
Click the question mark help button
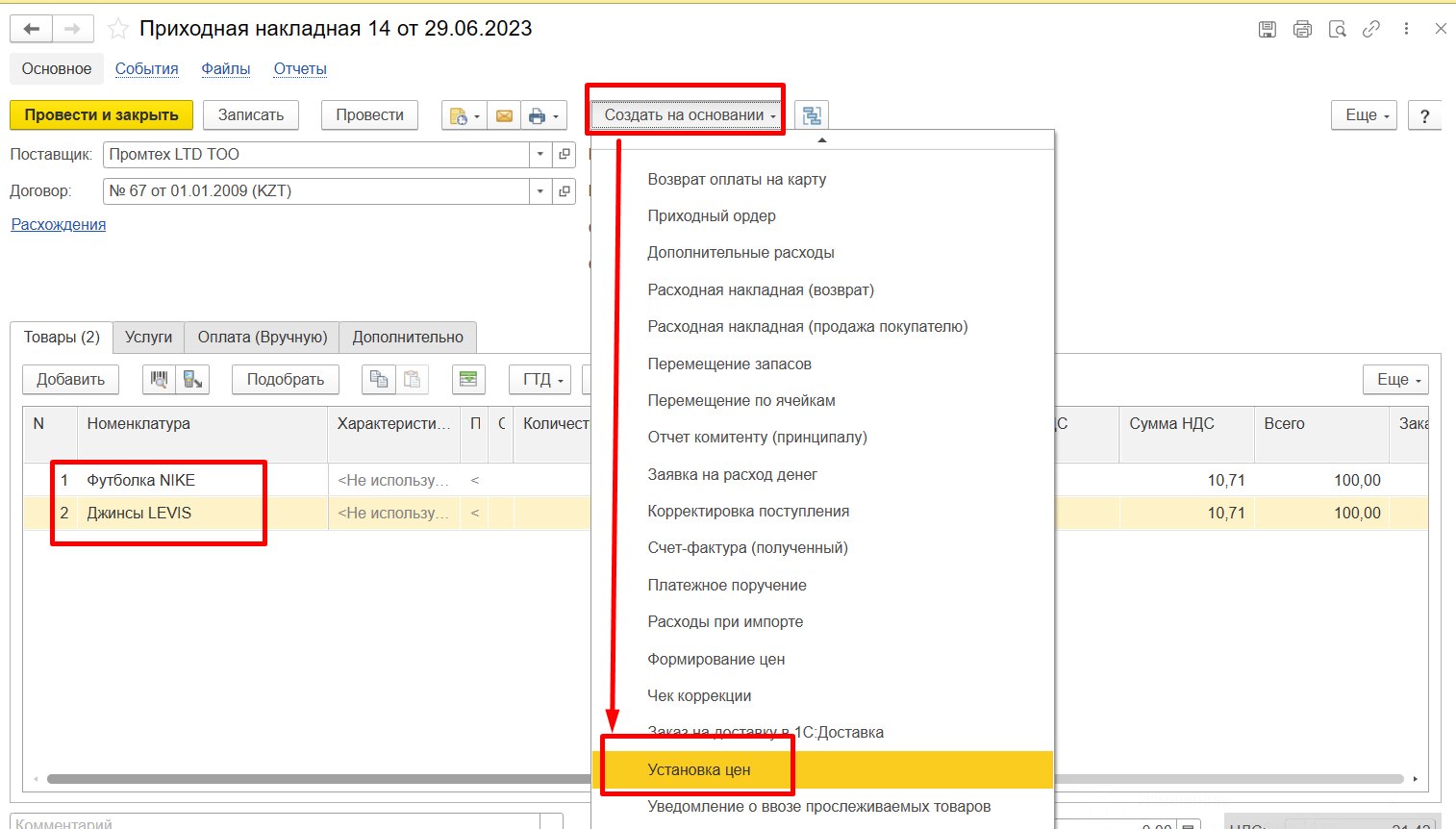[1424, 115]
